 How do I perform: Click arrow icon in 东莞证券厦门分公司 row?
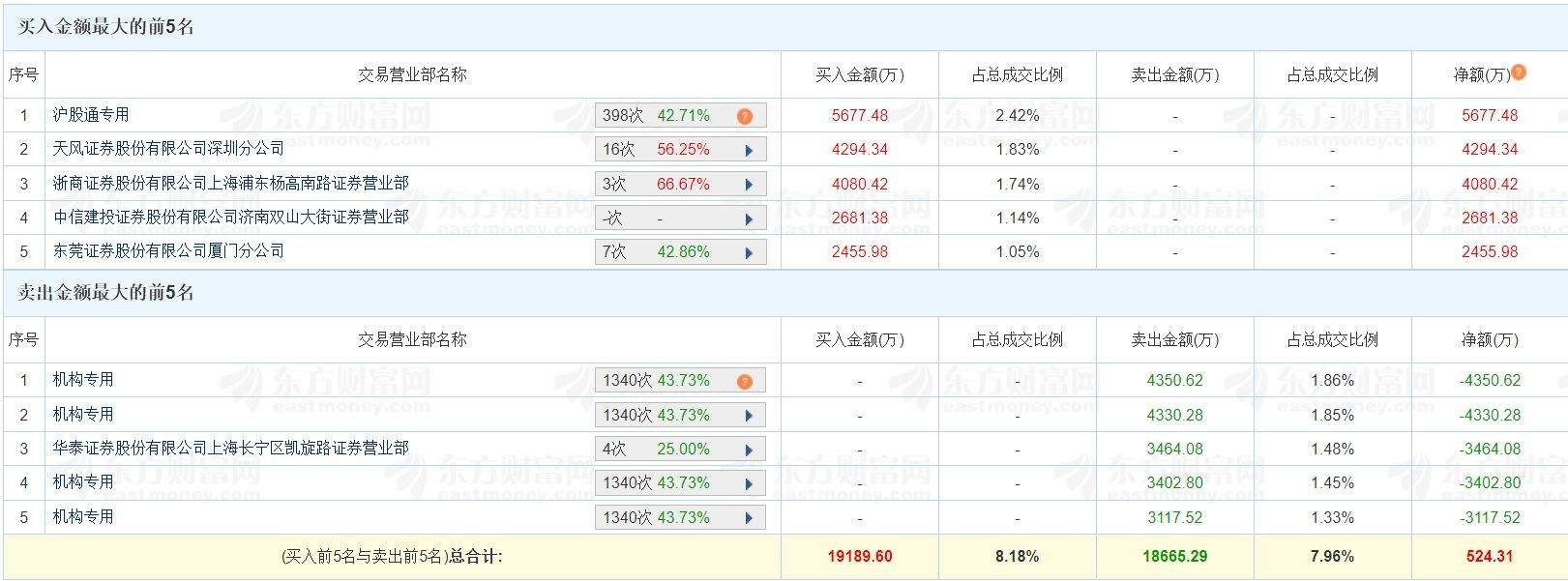pos(749,252)
